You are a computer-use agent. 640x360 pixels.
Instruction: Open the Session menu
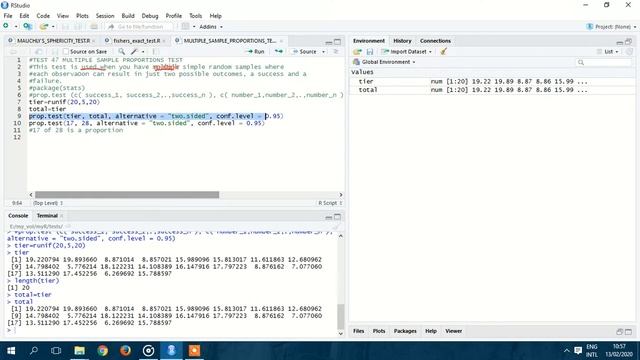[x=105, y=16]
